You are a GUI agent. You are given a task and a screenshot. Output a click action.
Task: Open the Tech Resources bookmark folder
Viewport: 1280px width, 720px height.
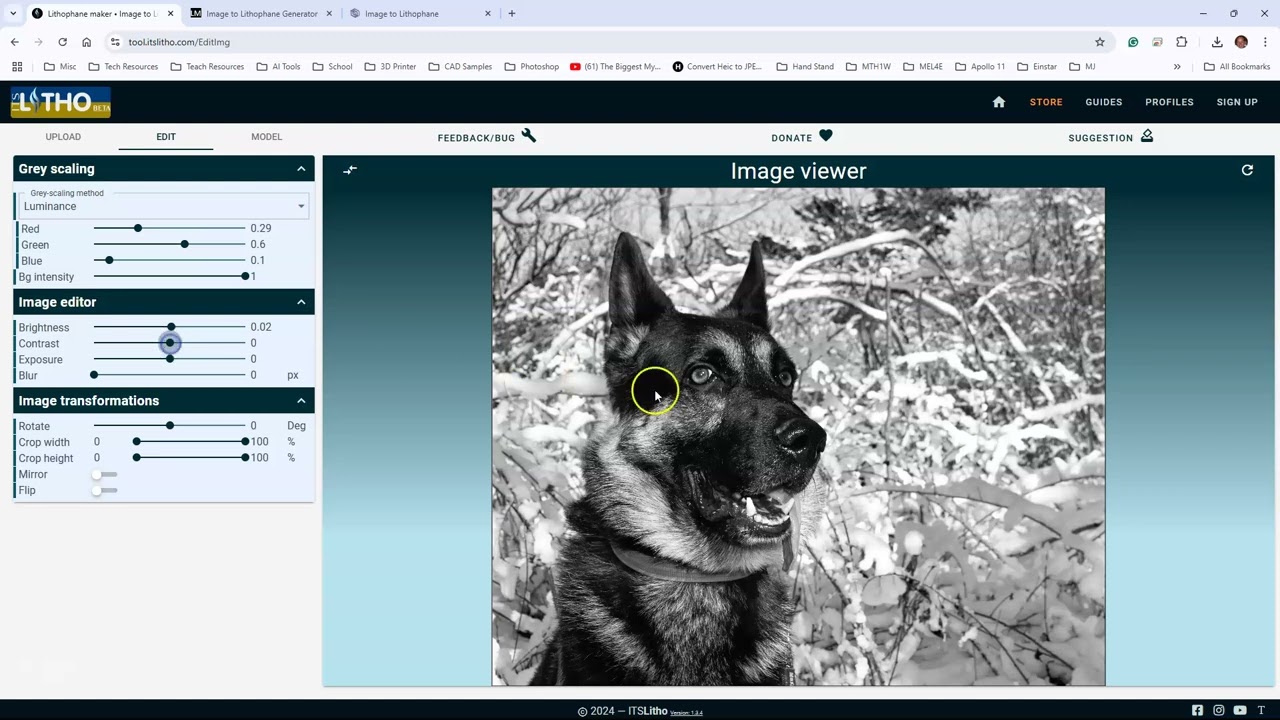point(123,67)
